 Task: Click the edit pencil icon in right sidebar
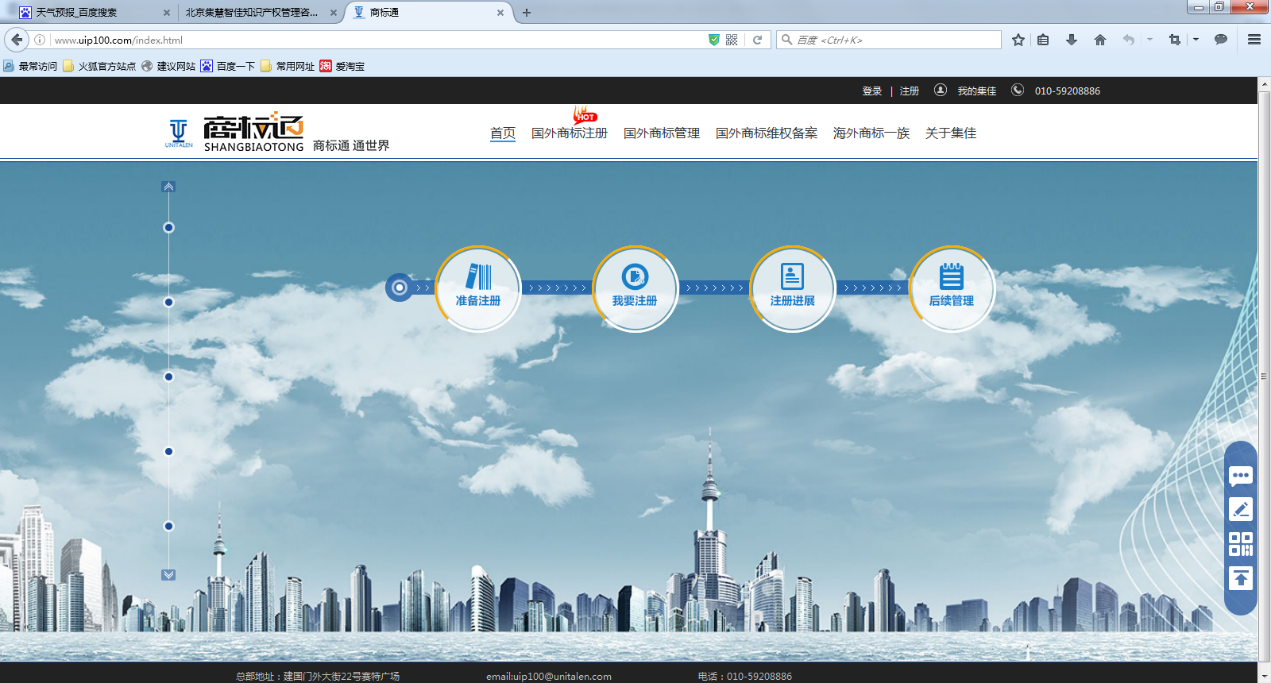1240,510
